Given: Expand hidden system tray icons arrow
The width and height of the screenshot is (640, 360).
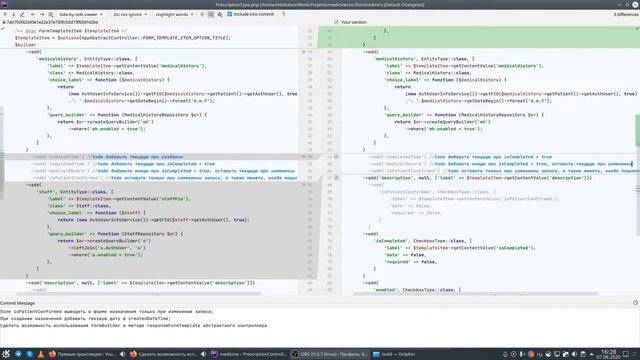Looking at the screenshot, I should click(592, 354).
